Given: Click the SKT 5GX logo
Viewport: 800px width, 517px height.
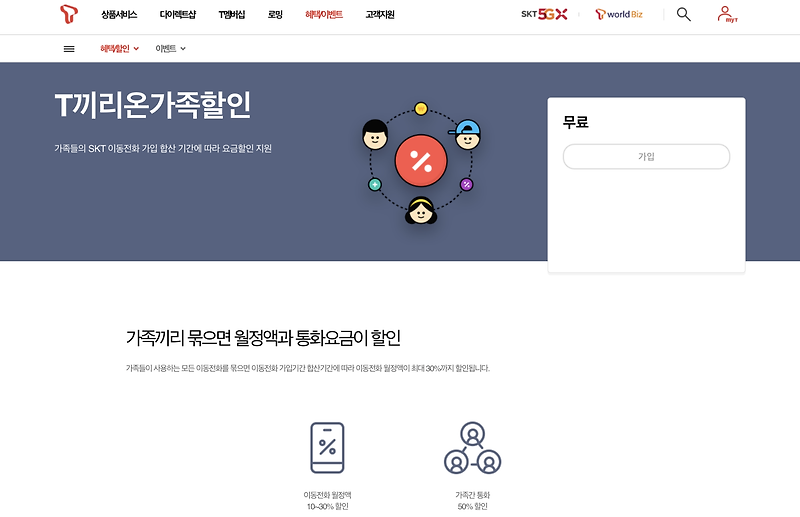Looking at the screenshot, I should click(544, 14).
